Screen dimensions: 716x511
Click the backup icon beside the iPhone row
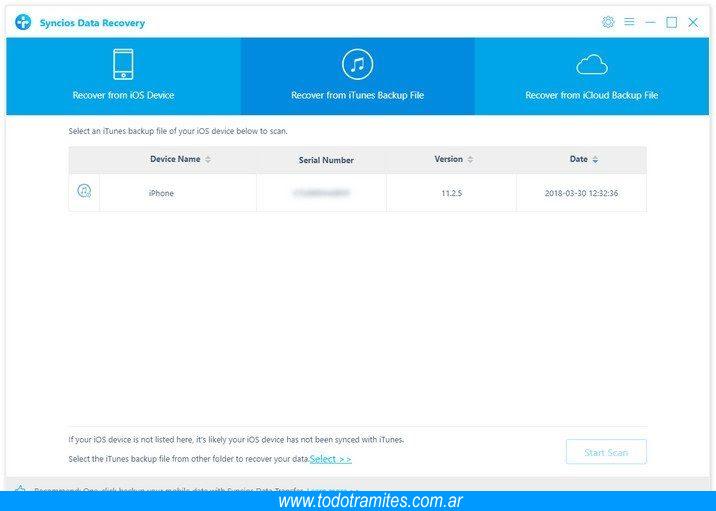84,192
